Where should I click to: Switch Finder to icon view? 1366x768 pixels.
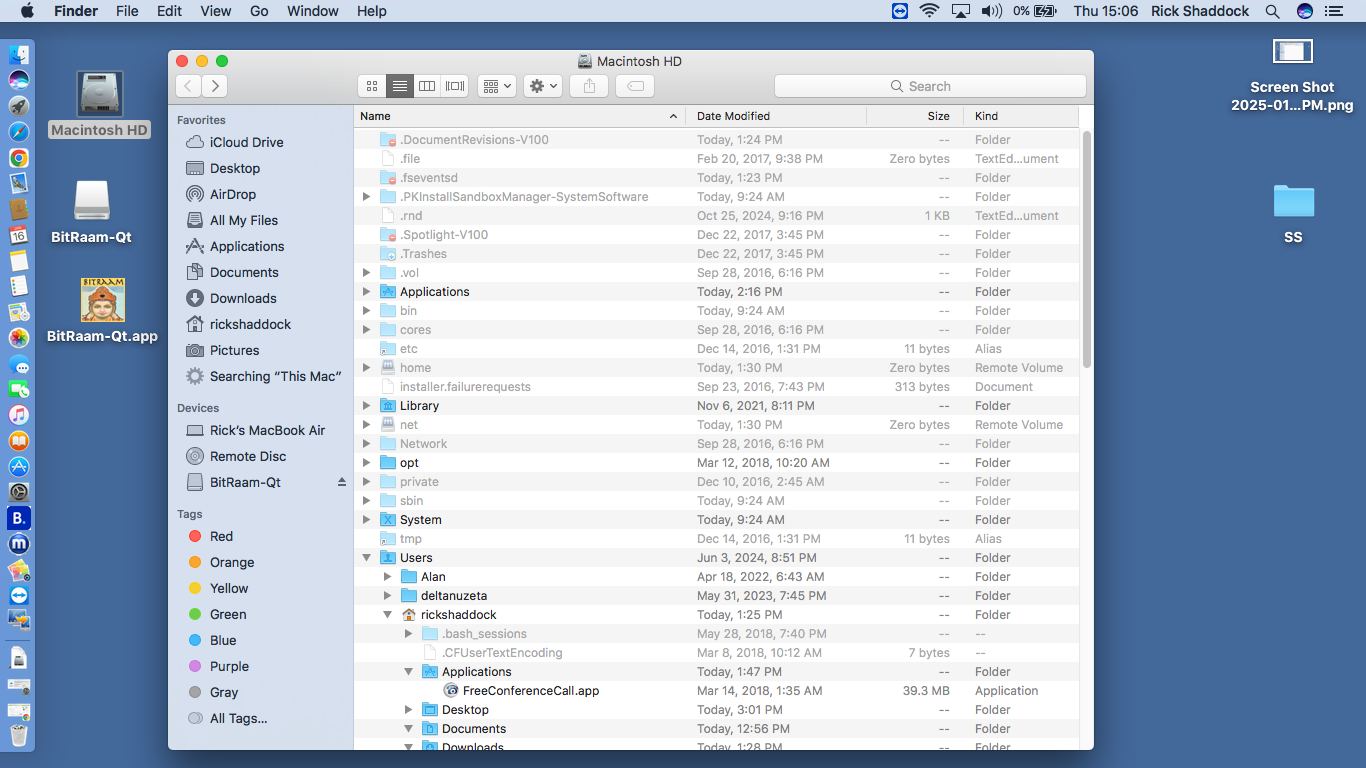click(372, 86)
